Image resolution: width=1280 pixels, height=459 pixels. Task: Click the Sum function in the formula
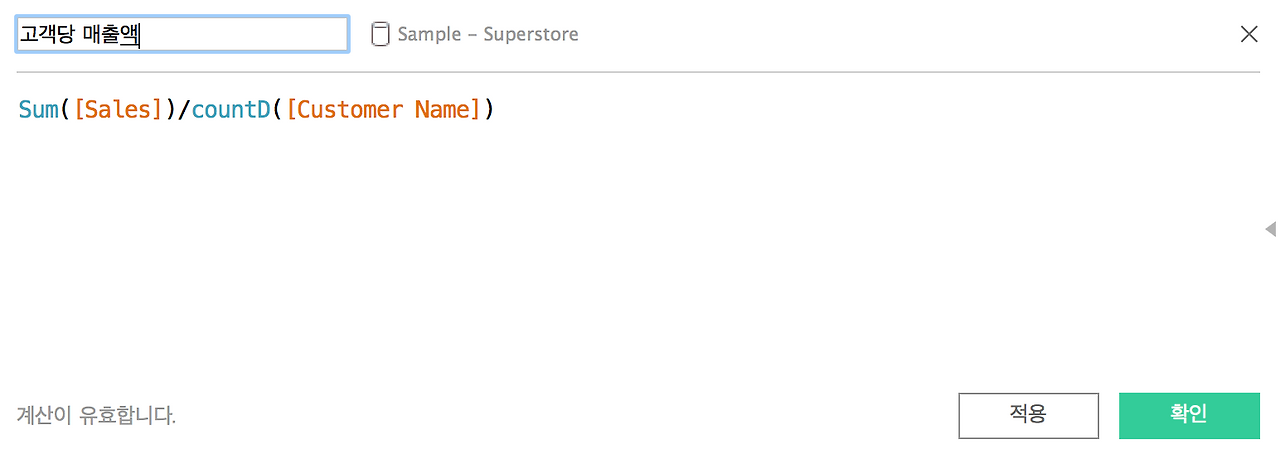point(39,110)
